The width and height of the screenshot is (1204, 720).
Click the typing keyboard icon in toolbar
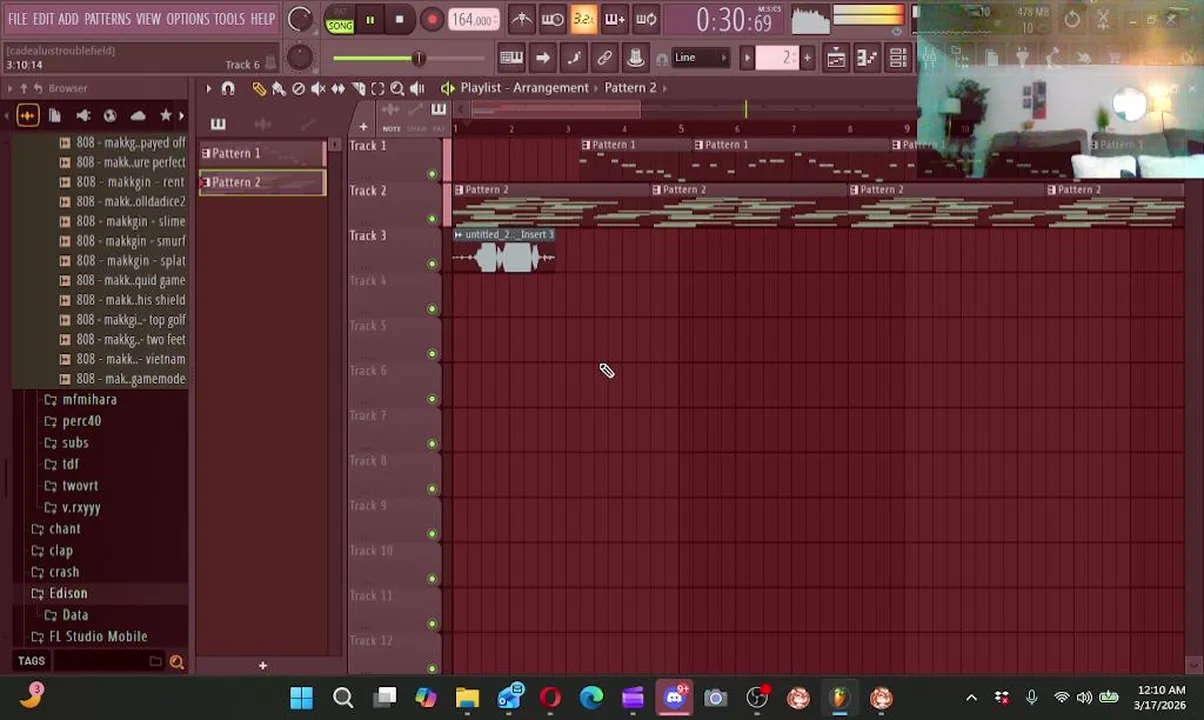click(x=511, y=58)
